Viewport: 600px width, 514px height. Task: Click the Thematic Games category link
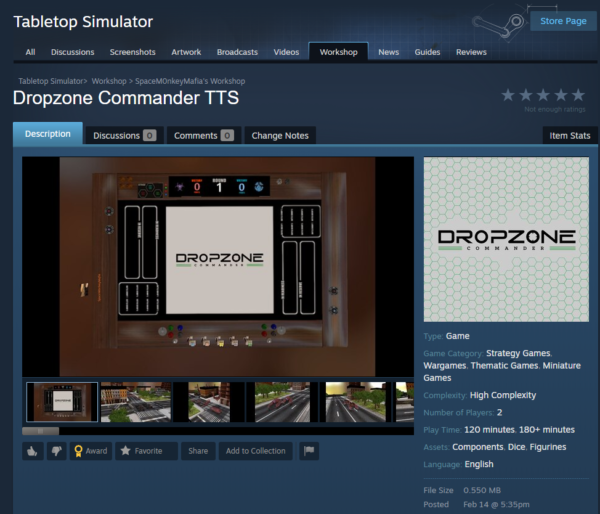coord(504,366)
